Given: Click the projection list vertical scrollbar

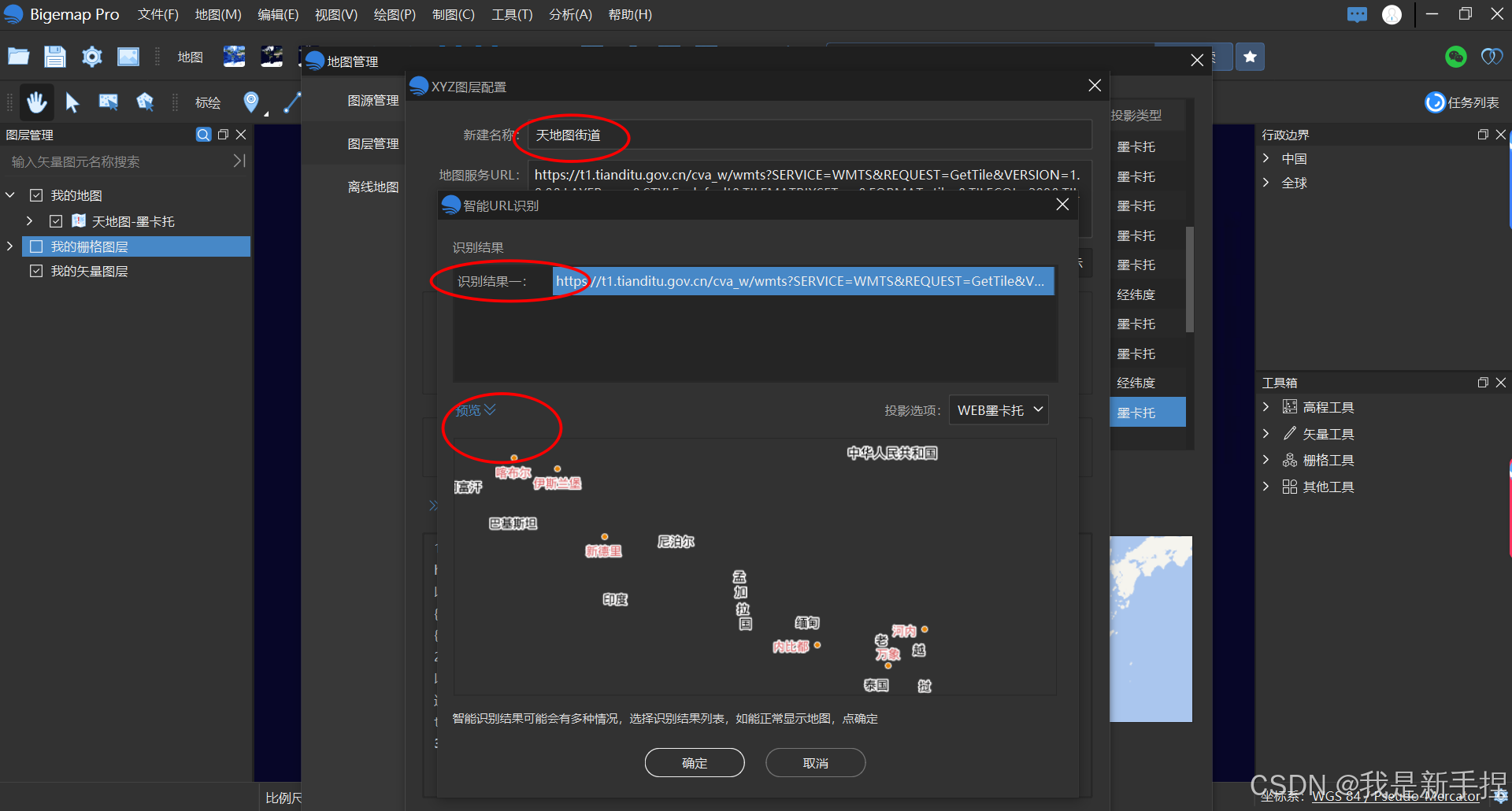Looking at the screenshot, I should pyautogui.click(x=1190, y=280).
